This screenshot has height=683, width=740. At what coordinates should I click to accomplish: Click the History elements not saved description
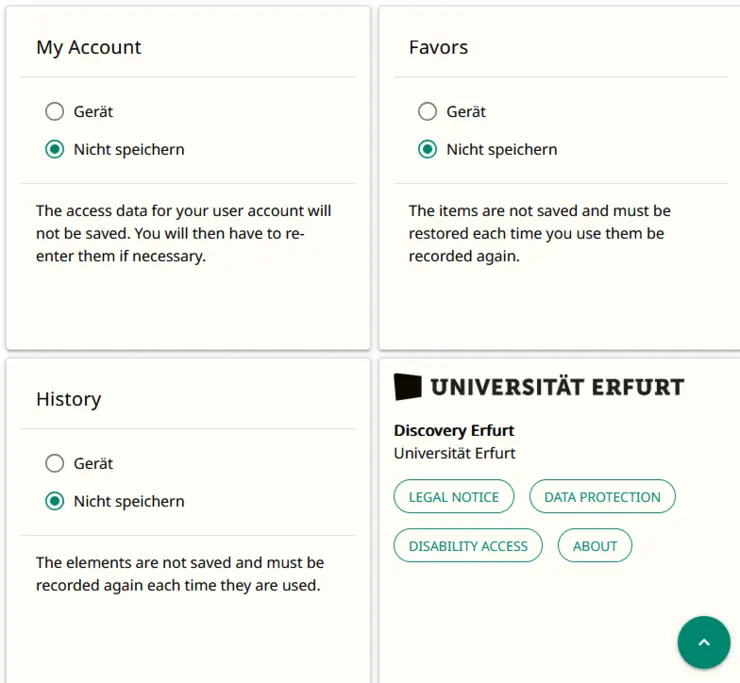pyautogui.click(x=180, y=574)
